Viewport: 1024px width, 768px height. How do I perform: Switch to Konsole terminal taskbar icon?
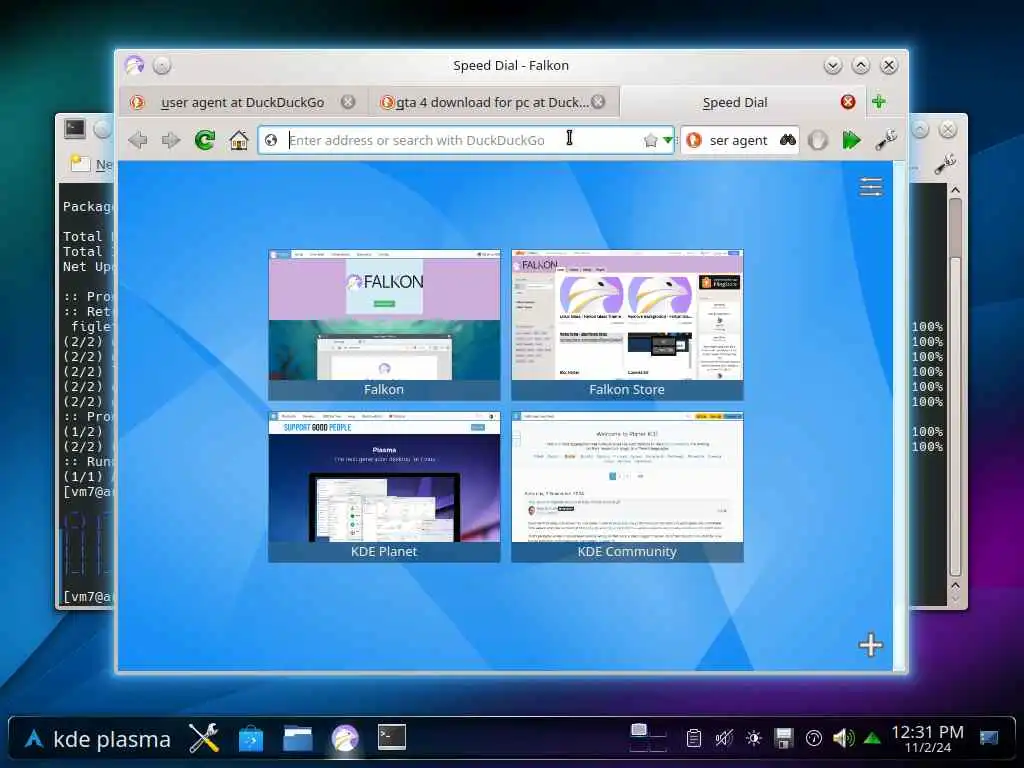coord(392,737)
